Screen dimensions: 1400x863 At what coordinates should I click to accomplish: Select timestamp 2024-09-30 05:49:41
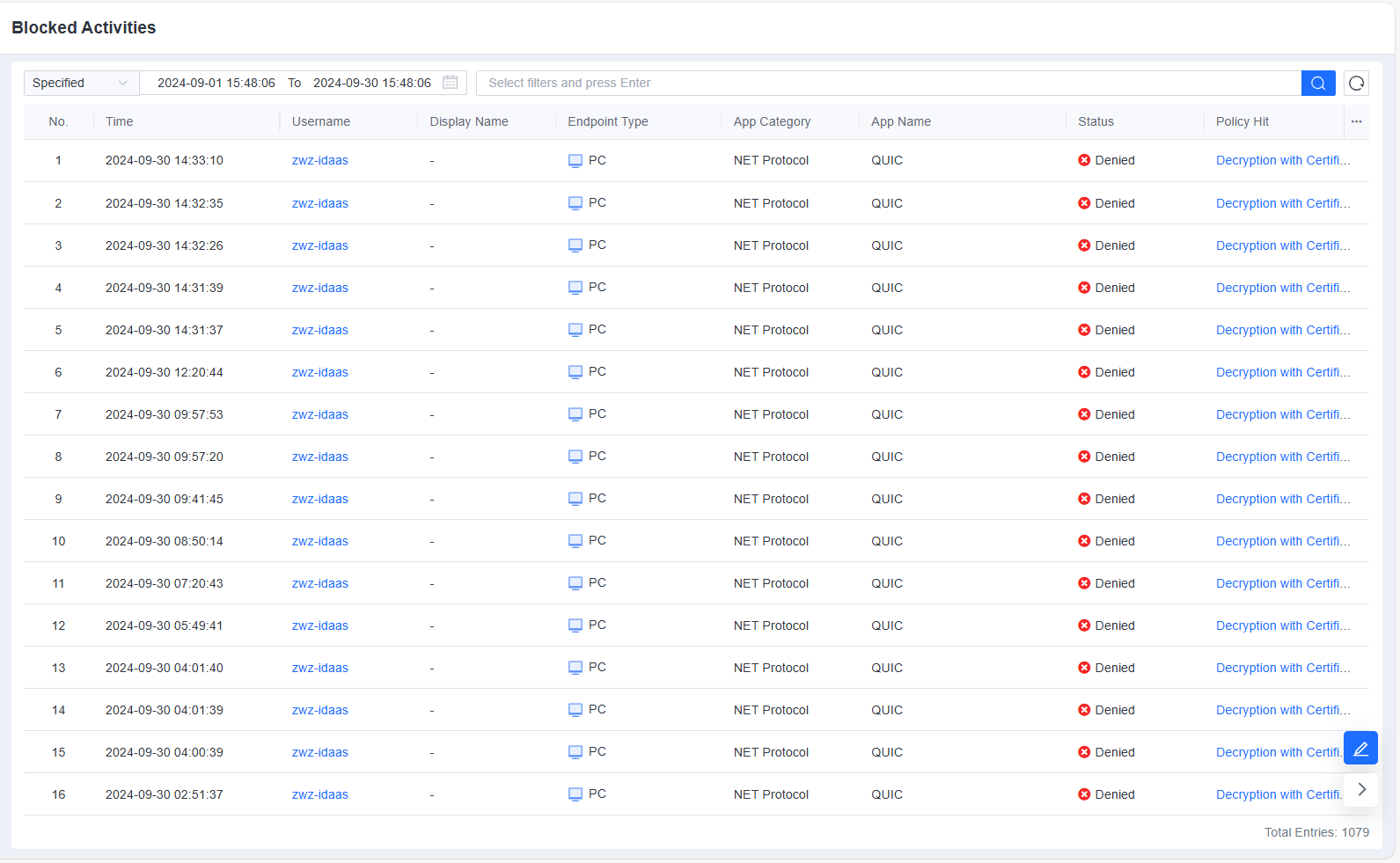[x=165, y=625]
